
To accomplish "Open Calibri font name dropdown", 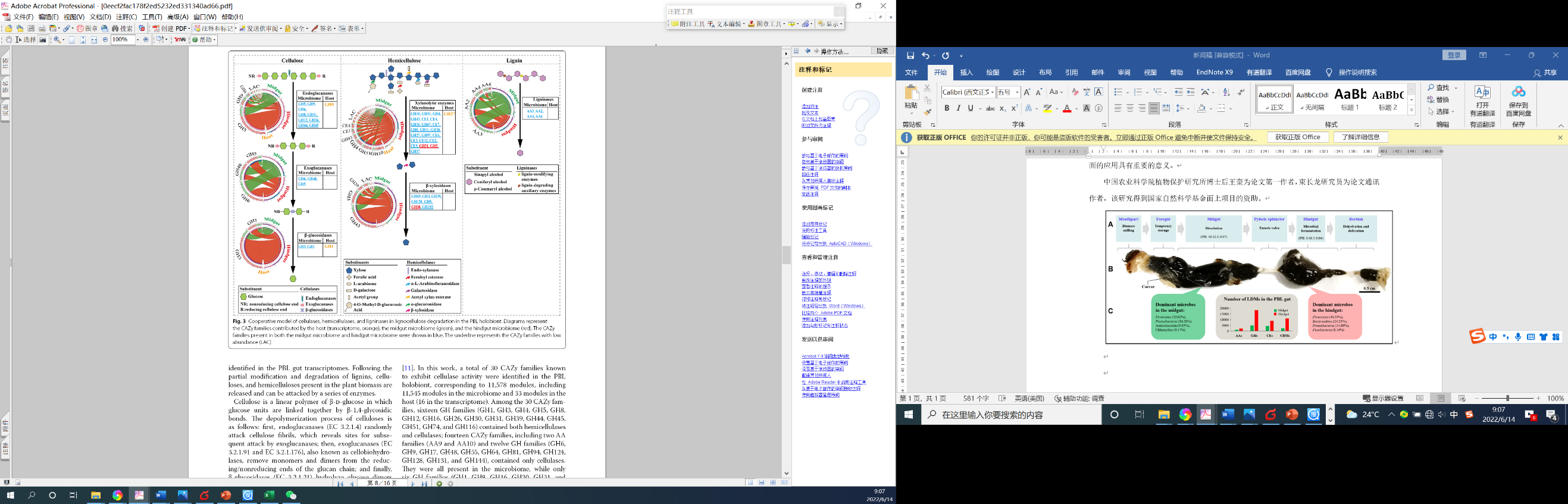I will pos(992,92).
